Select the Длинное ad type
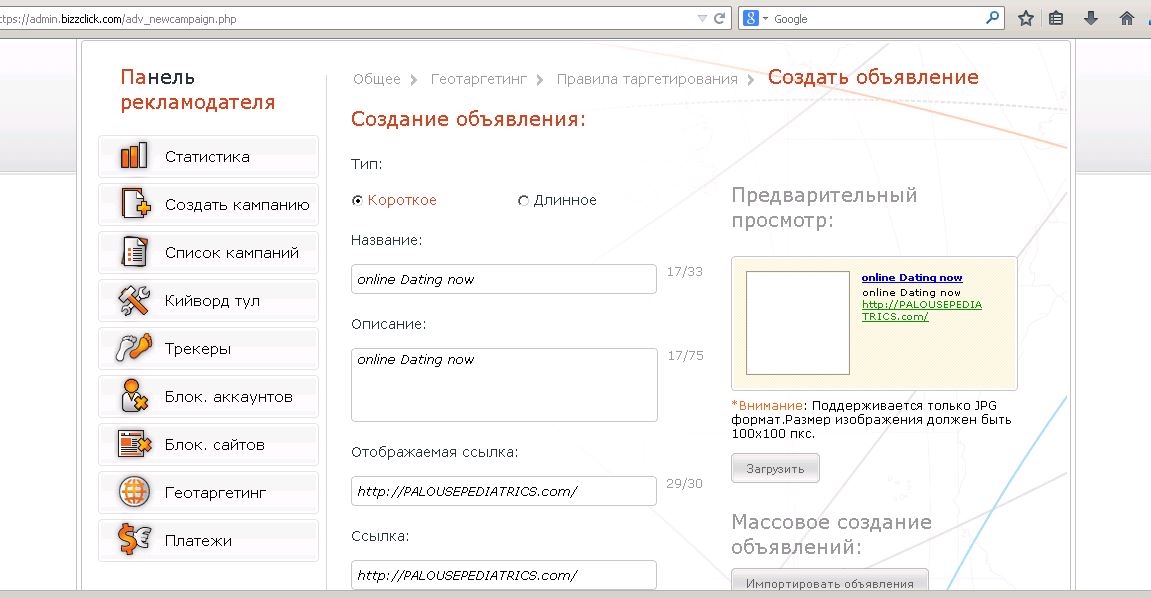This screenshot has height=598, width=1151. 523,200
